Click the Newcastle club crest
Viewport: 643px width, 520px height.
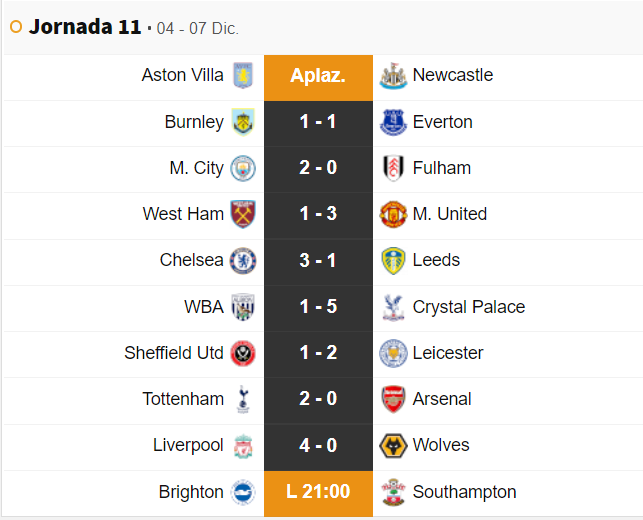[x=393, y=76]
